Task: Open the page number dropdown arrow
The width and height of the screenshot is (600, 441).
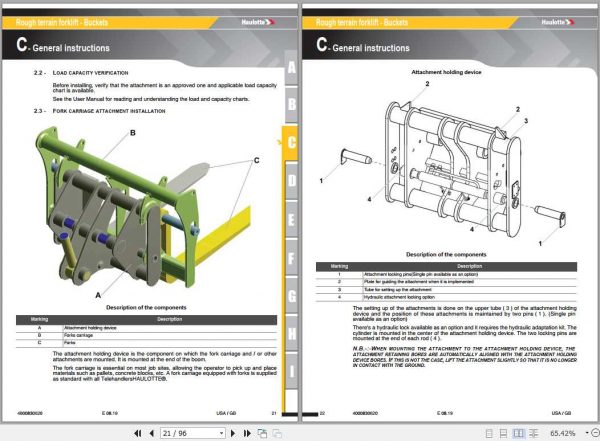Action: [x=221, y=433]
